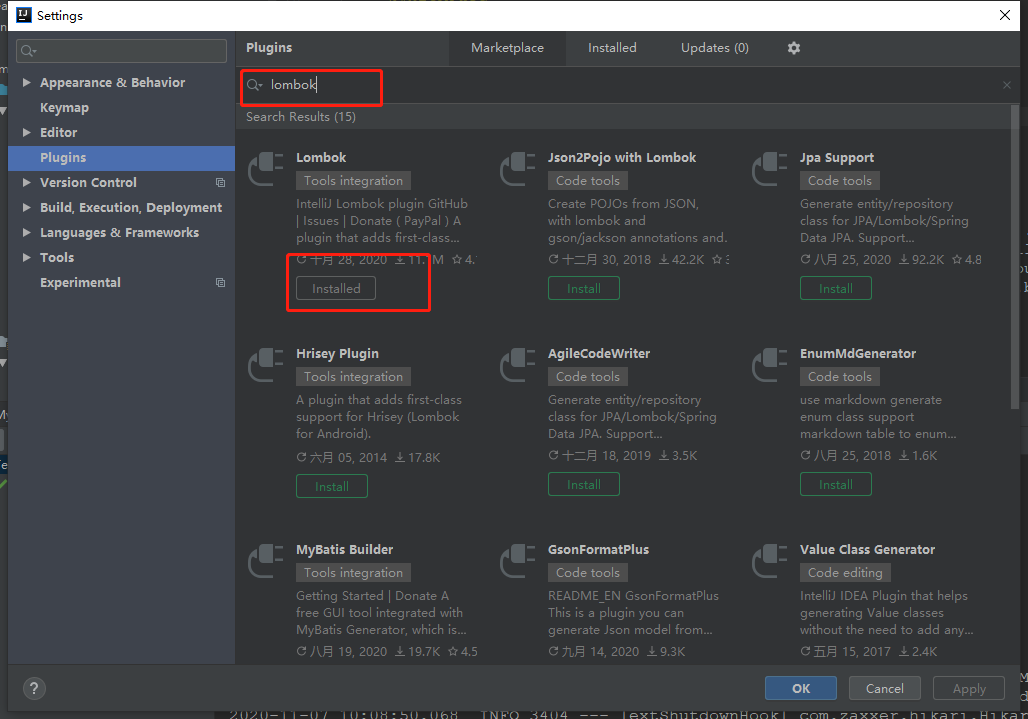The height and width of the screenshot is (719, 1028).
Task: Click Tools integration tag under Lombok
Action: tap(353, 180)
